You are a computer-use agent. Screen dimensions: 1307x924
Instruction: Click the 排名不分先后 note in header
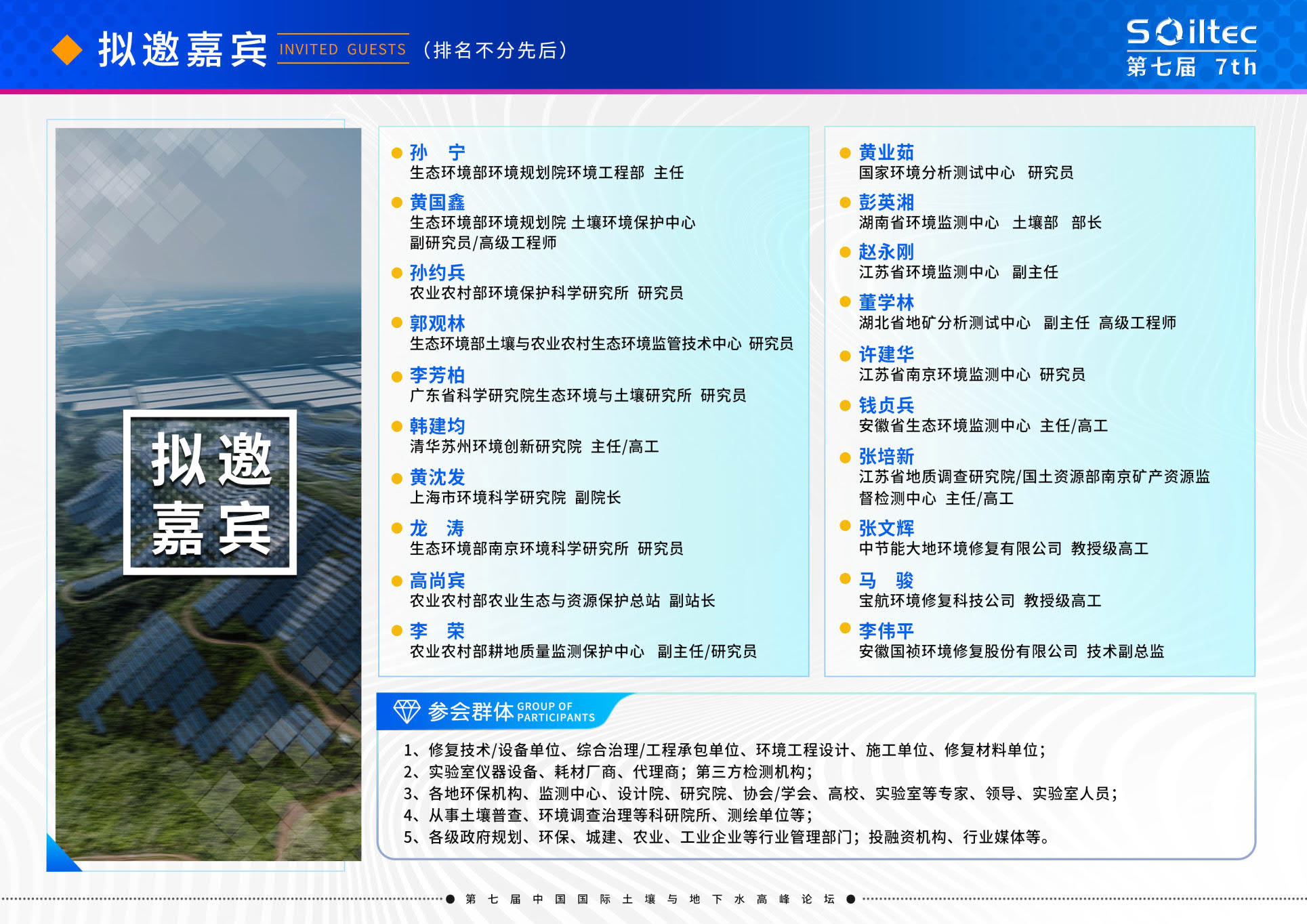pos(495,50)
